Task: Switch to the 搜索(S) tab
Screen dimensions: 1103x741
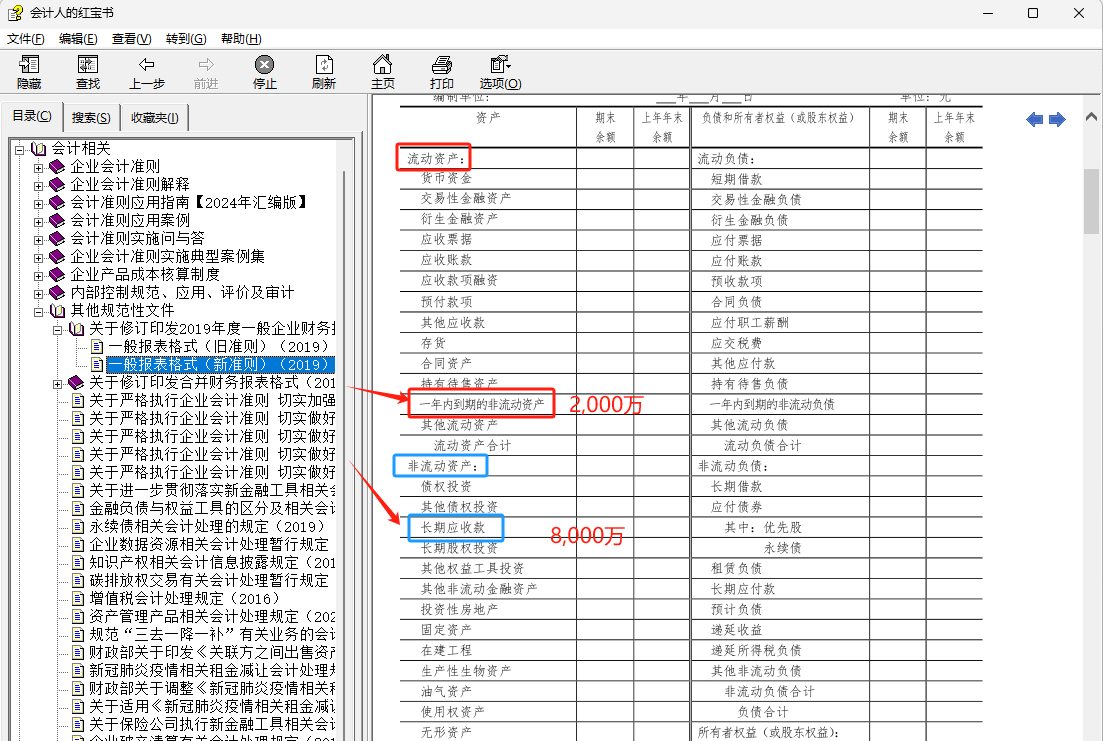Action: coord(91,118)
